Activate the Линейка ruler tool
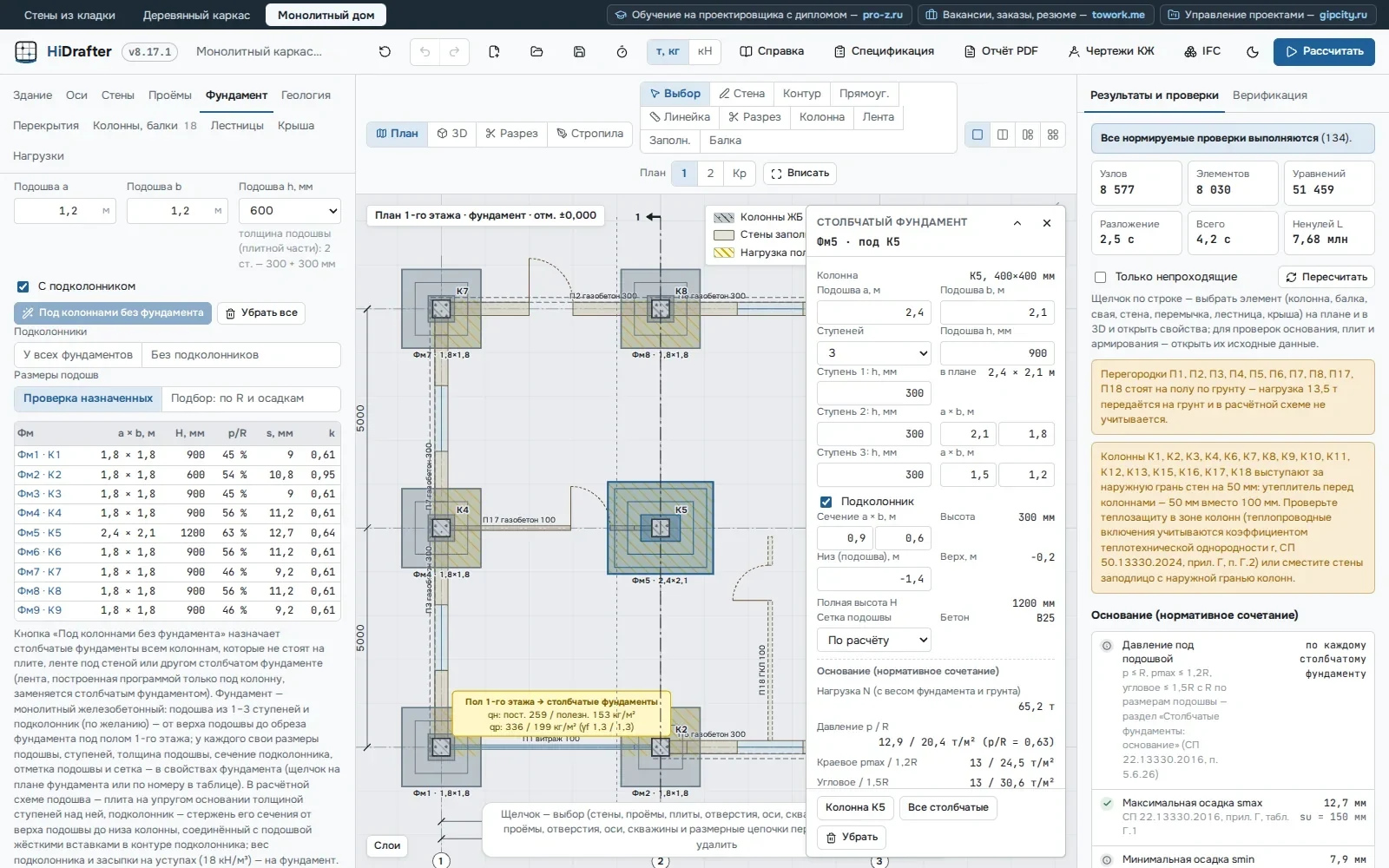This screenshot has height=868, width=1389. point(680,117)
